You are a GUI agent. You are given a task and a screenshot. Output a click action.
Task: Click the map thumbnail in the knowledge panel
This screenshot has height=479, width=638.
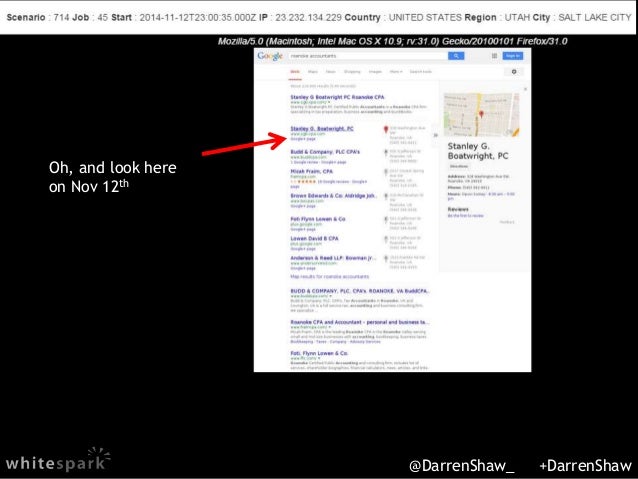(x=481, y=115)
